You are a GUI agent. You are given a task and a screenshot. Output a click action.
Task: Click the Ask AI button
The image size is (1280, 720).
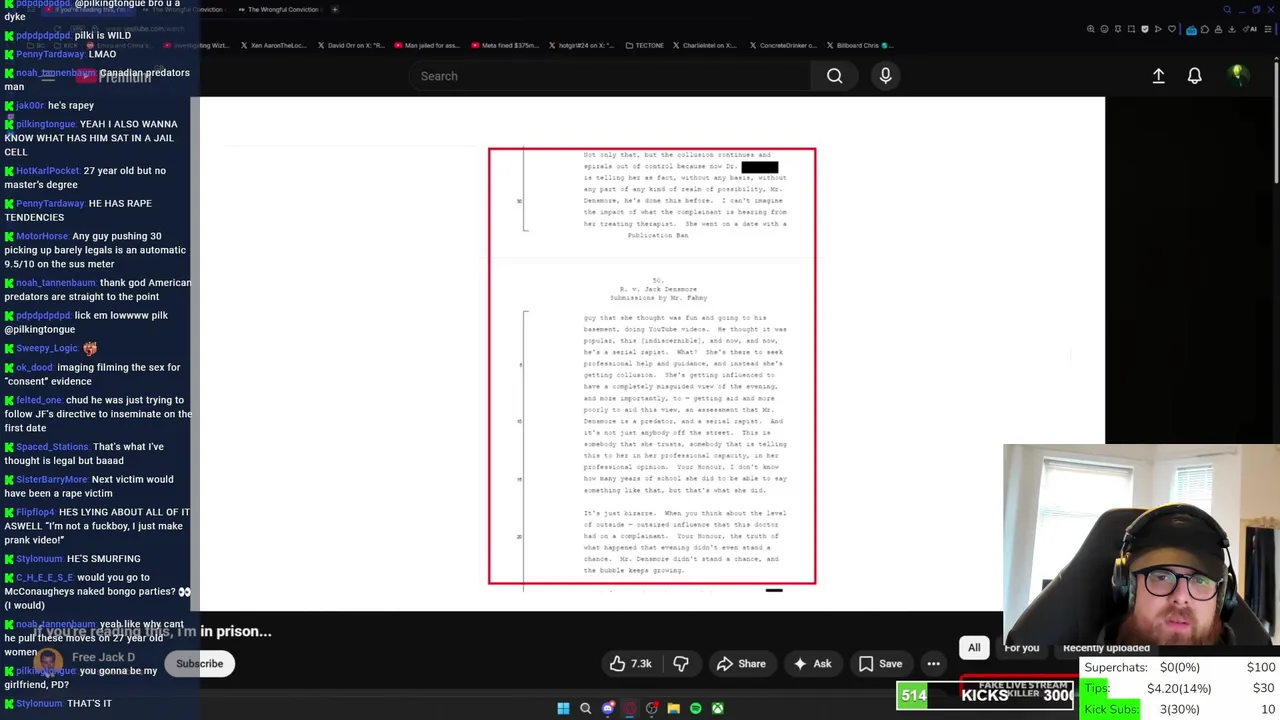[x=812, y=664]
